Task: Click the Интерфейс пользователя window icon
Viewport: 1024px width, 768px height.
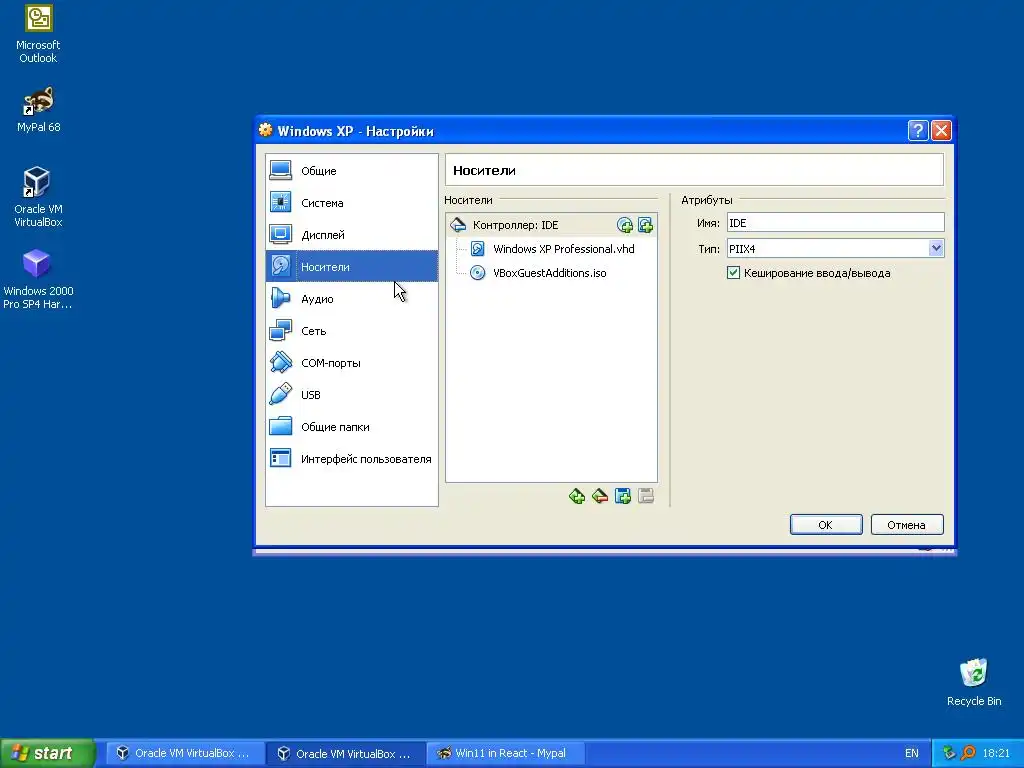Action: click(281, 458)
